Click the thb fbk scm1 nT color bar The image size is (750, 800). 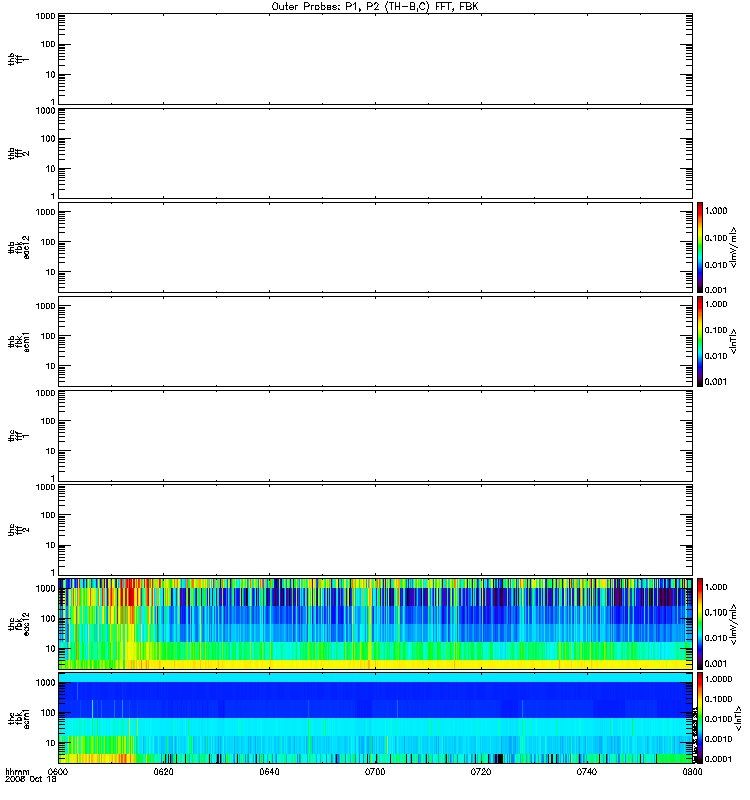click(x=700, y=341)
